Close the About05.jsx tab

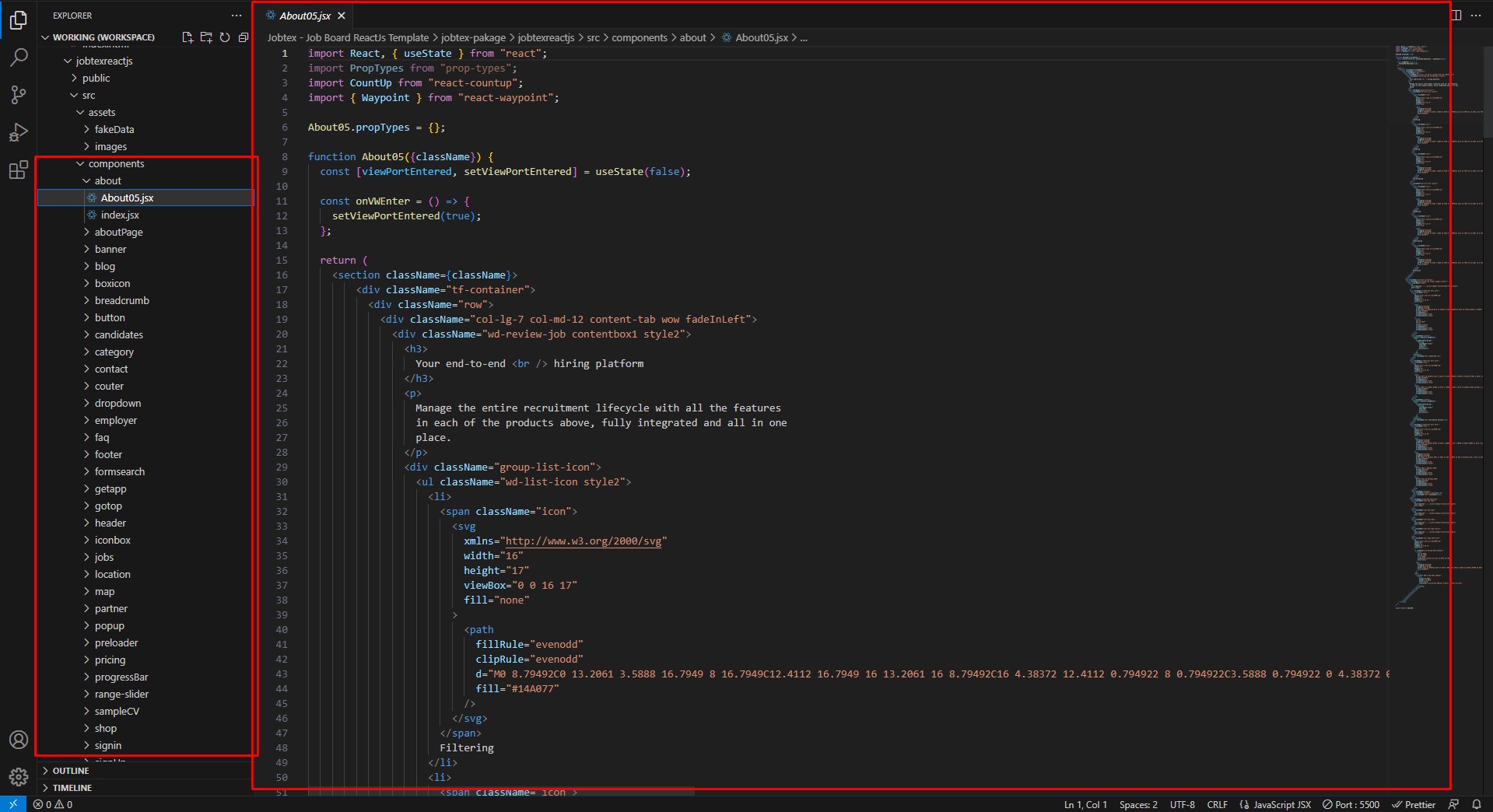click(x=342, y=16)
